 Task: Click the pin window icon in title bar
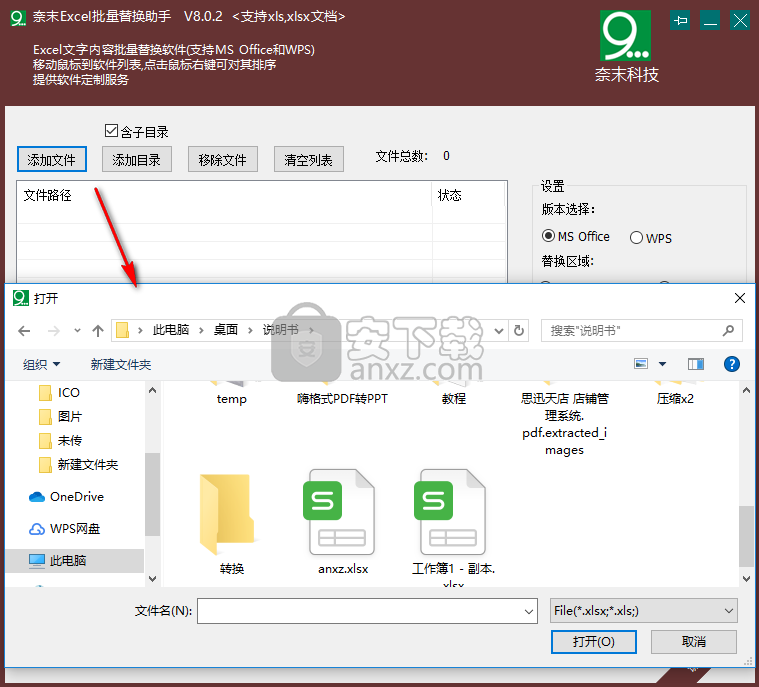[x=680, y=20]
